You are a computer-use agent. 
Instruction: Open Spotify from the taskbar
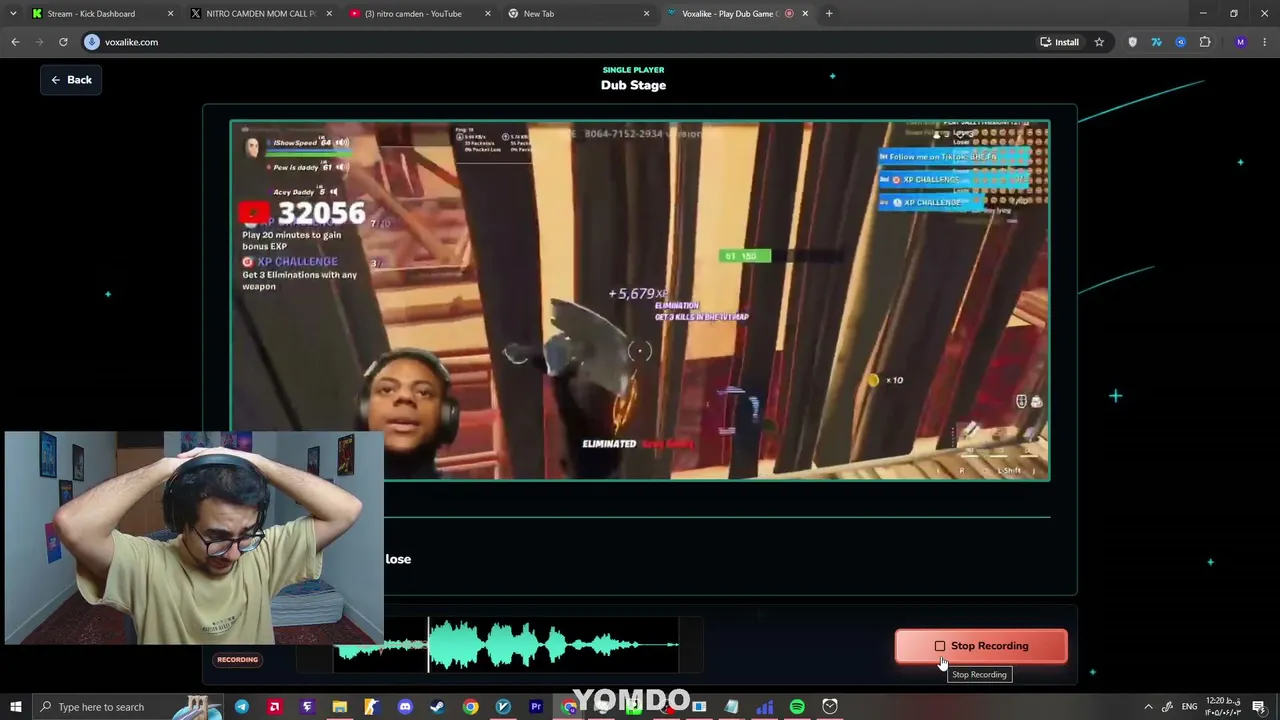pos(797,707)
